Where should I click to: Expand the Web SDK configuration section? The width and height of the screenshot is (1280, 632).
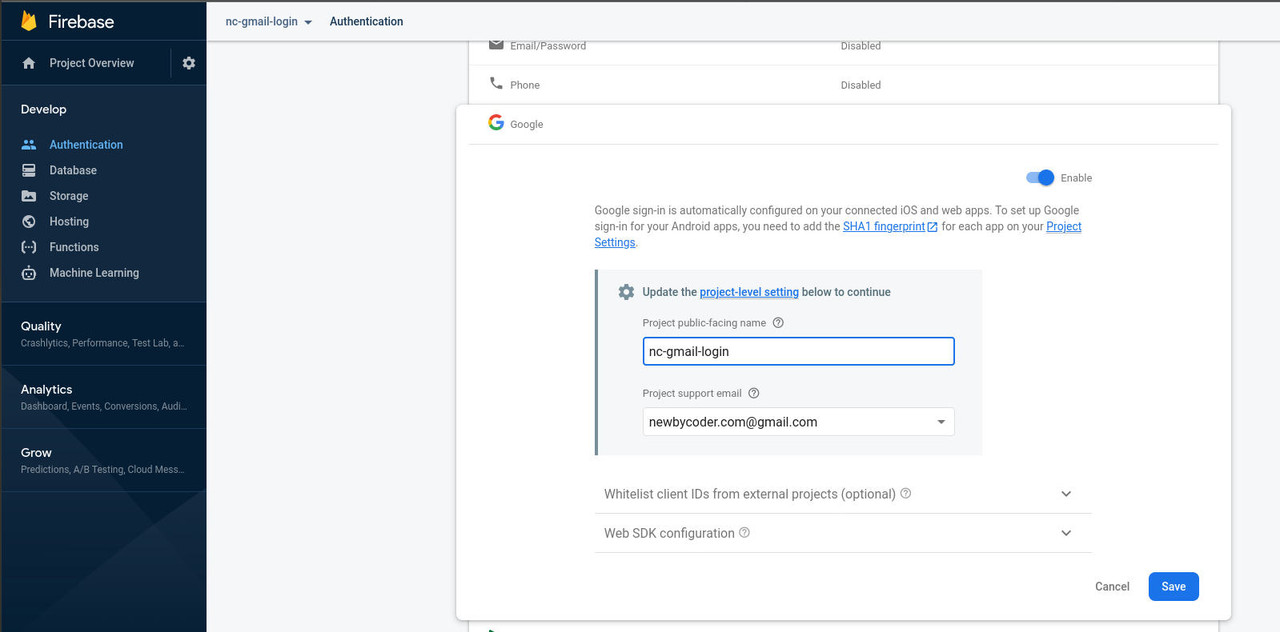pos(843,533)
